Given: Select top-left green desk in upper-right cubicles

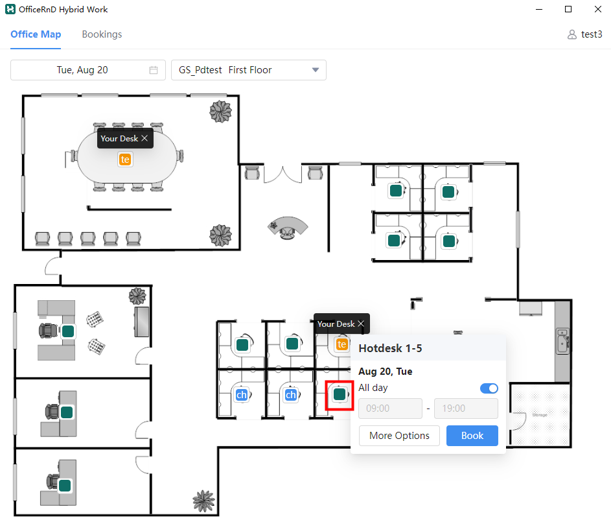Looking at the screenshot, I should coord(396,191).
